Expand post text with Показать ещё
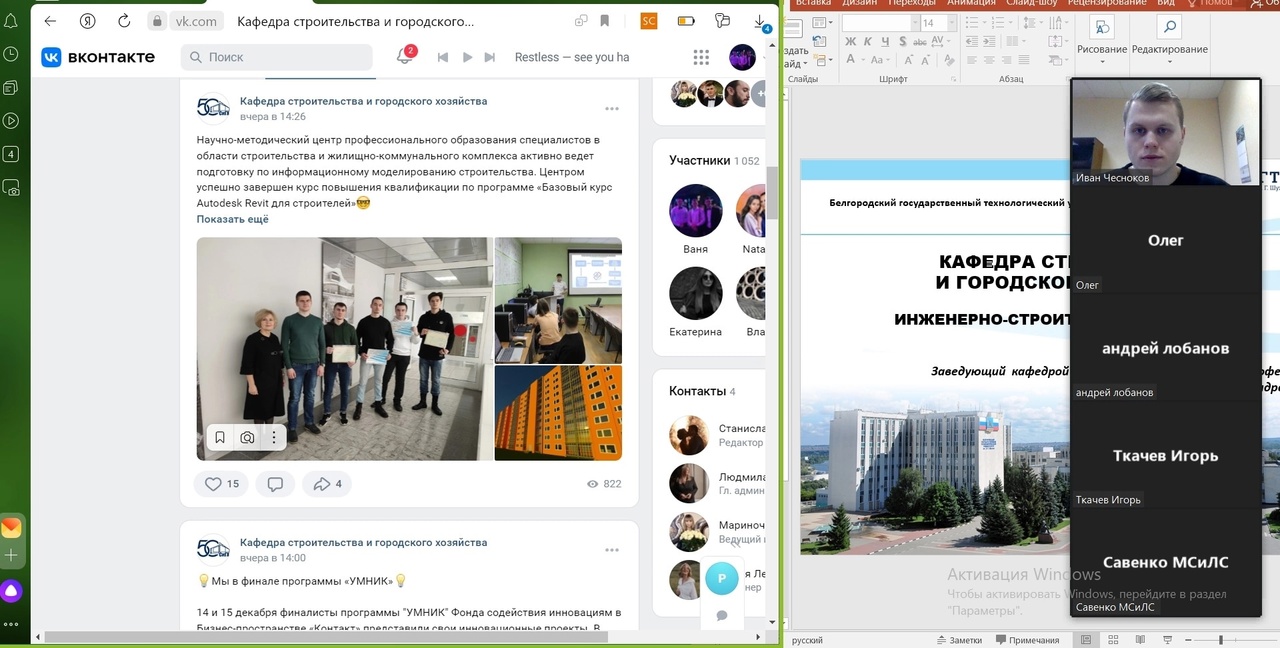This screenshot has height=648, width=1280. [x=233, y=219]
